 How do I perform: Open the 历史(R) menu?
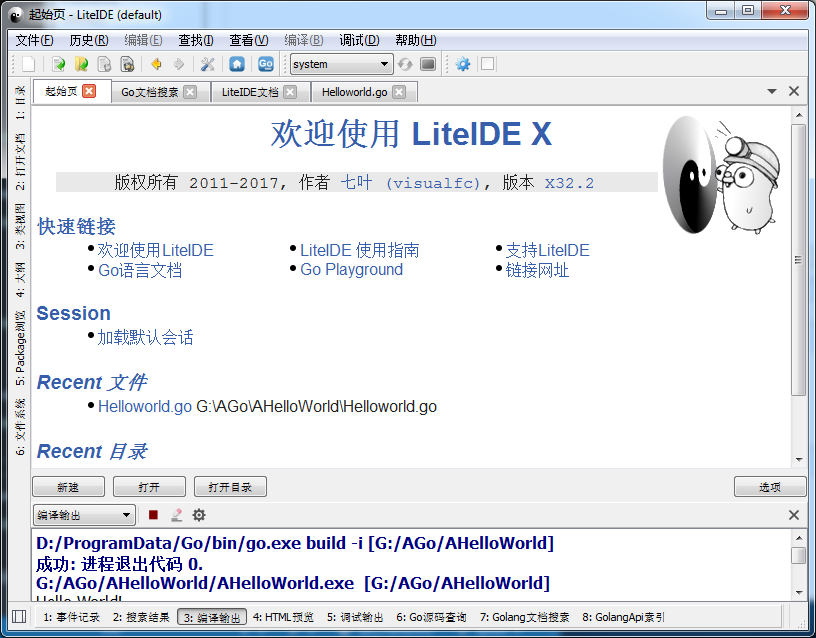pyautogui.click(x=89, y=40)
